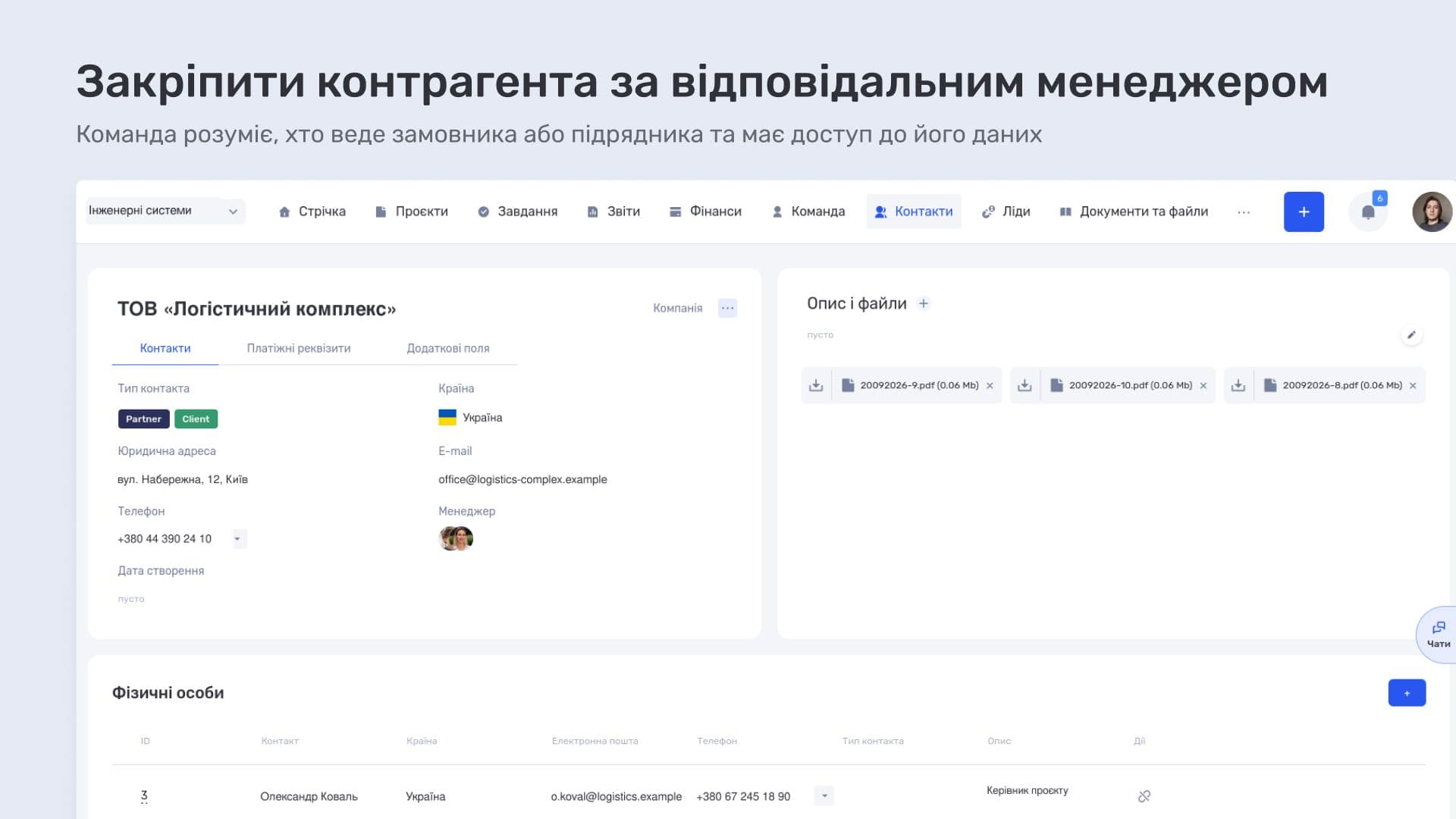
Task: Open the Чати chat widget
Action: [x=1438, y=635]
